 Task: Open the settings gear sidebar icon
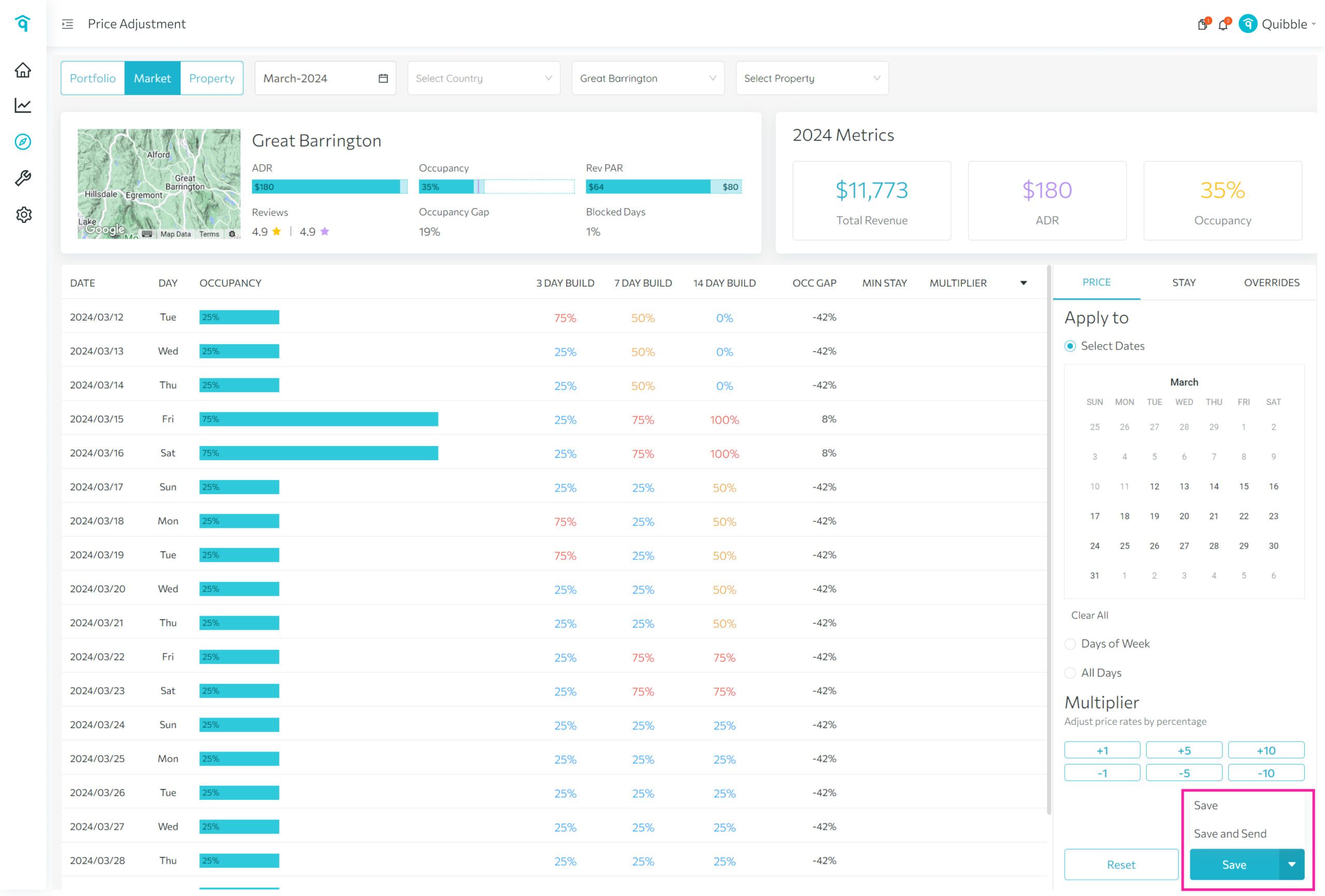23,215
